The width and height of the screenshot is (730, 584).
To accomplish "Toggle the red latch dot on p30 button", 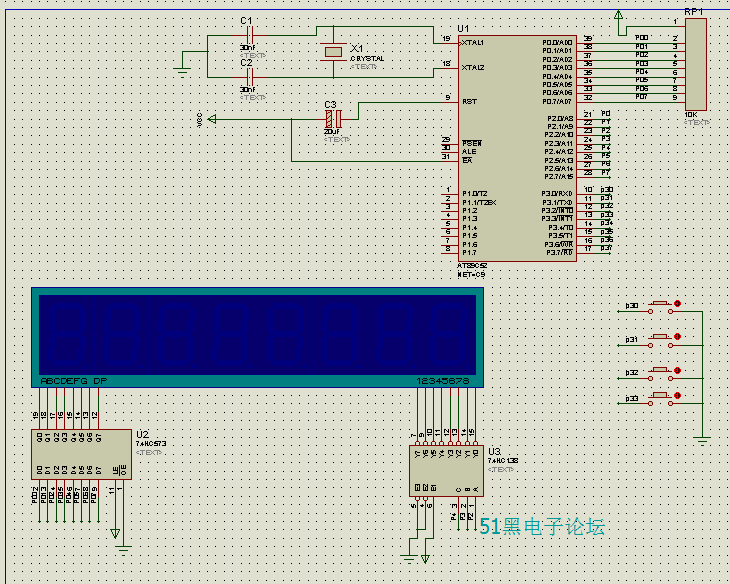I will coord(677,303).
